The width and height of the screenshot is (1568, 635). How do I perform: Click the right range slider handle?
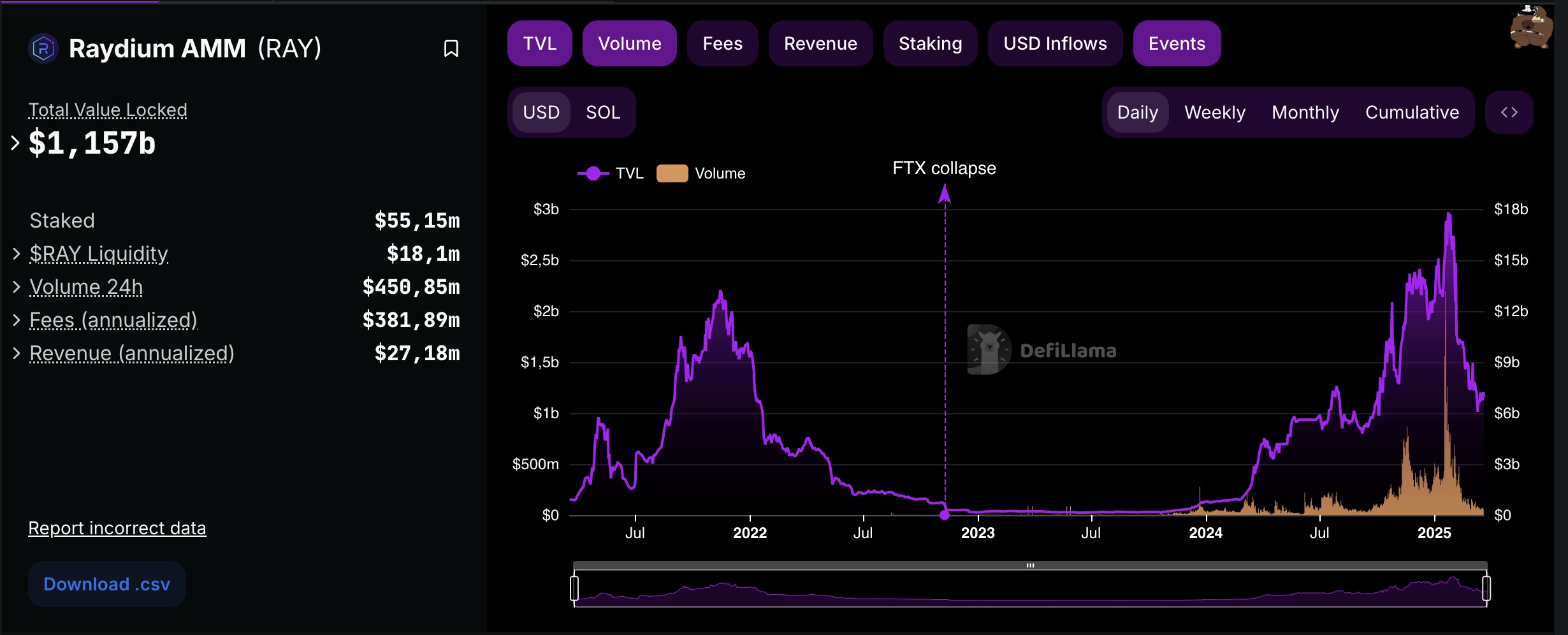[1486, 588]
